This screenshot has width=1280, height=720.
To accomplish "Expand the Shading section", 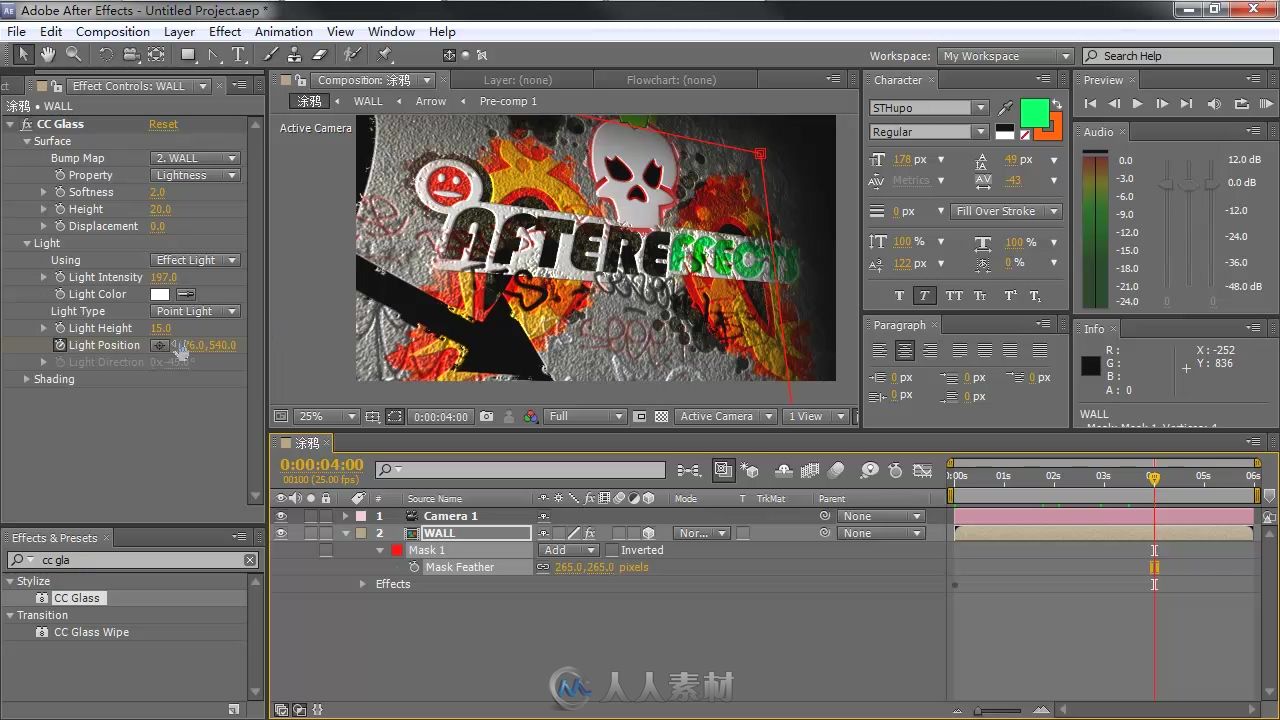I will click(26, 379).
